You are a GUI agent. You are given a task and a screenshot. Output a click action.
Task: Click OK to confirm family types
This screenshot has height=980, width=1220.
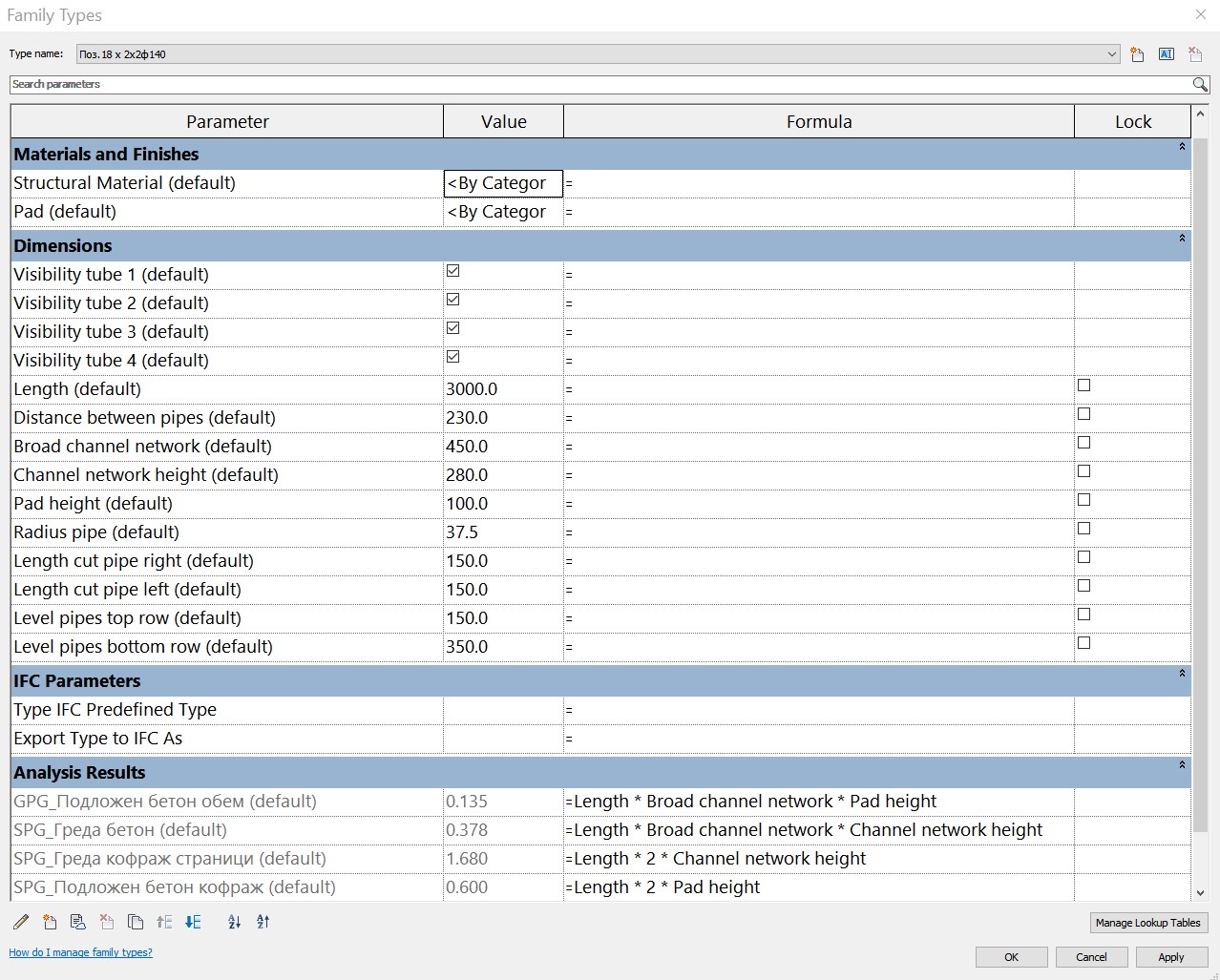coord(1012,957)
